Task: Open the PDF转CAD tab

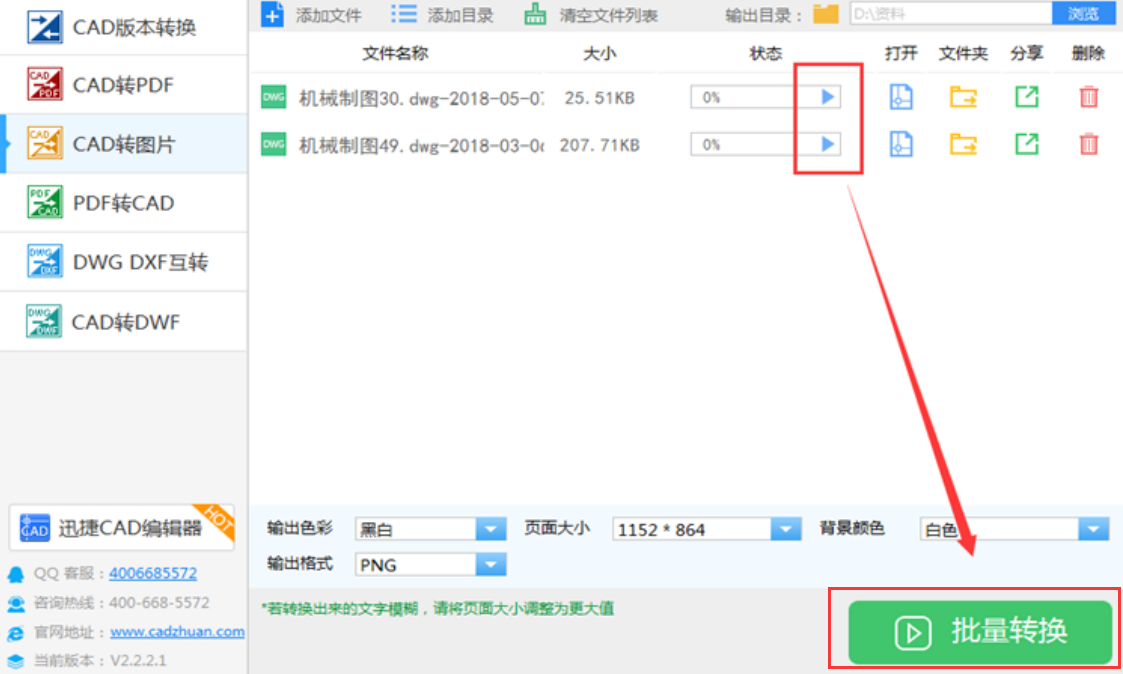Action: pos(124,203)
